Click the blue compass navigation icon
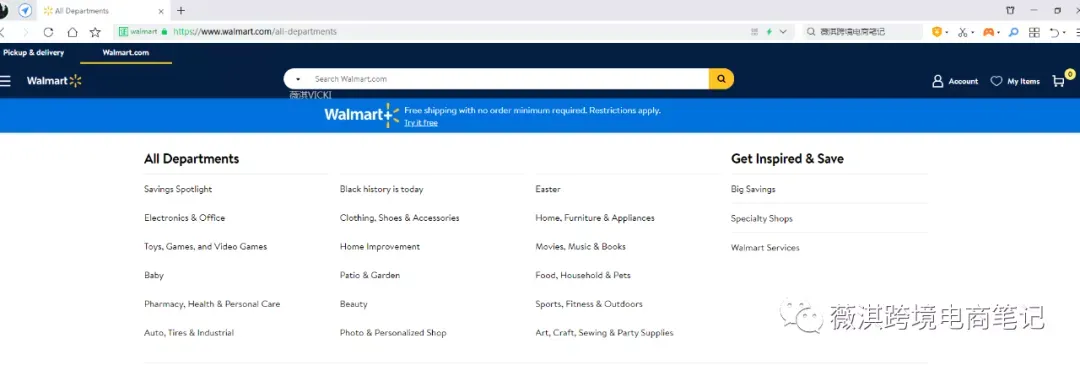This screenshot has height=365, width=1080. [x=25, y=10]
